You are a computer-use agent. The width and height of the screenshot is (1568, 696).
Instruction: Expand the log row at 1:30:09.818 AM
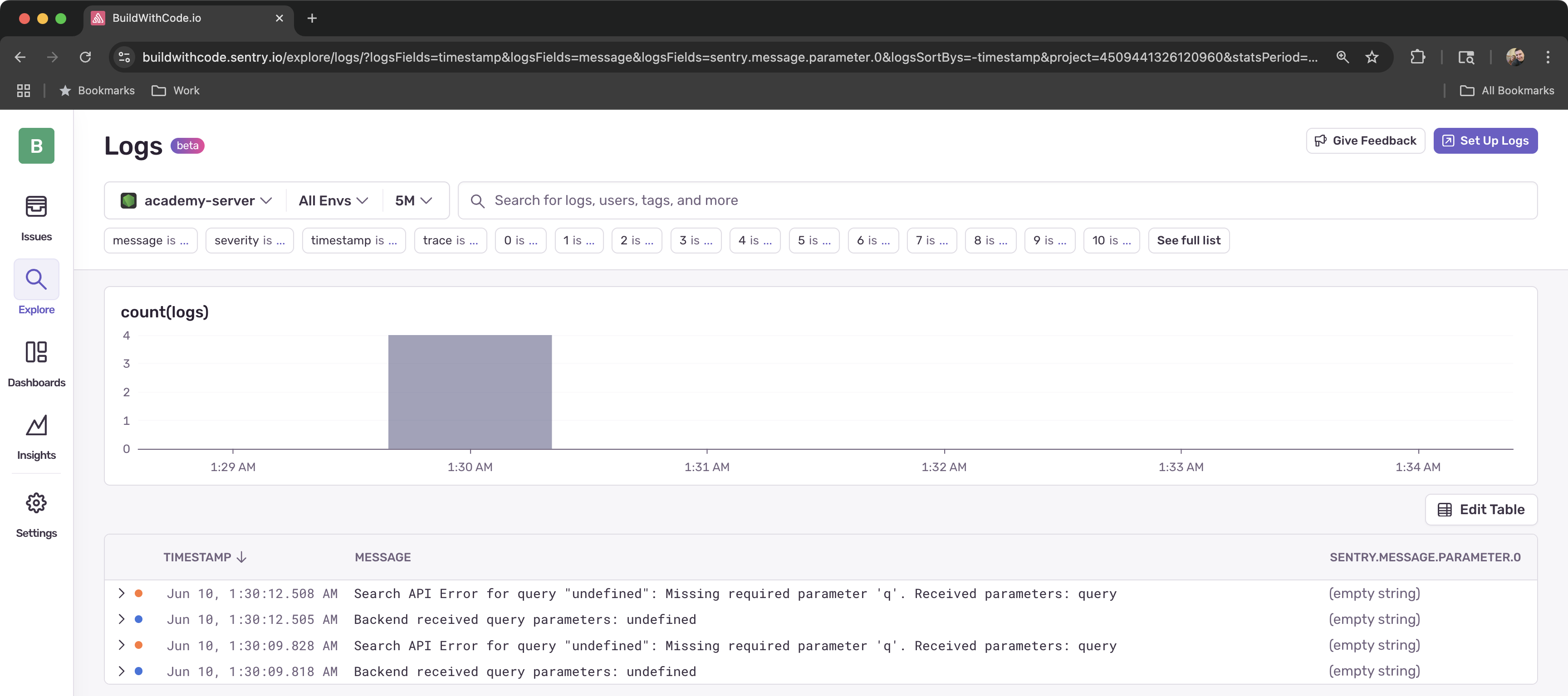(x=121, y=671)
